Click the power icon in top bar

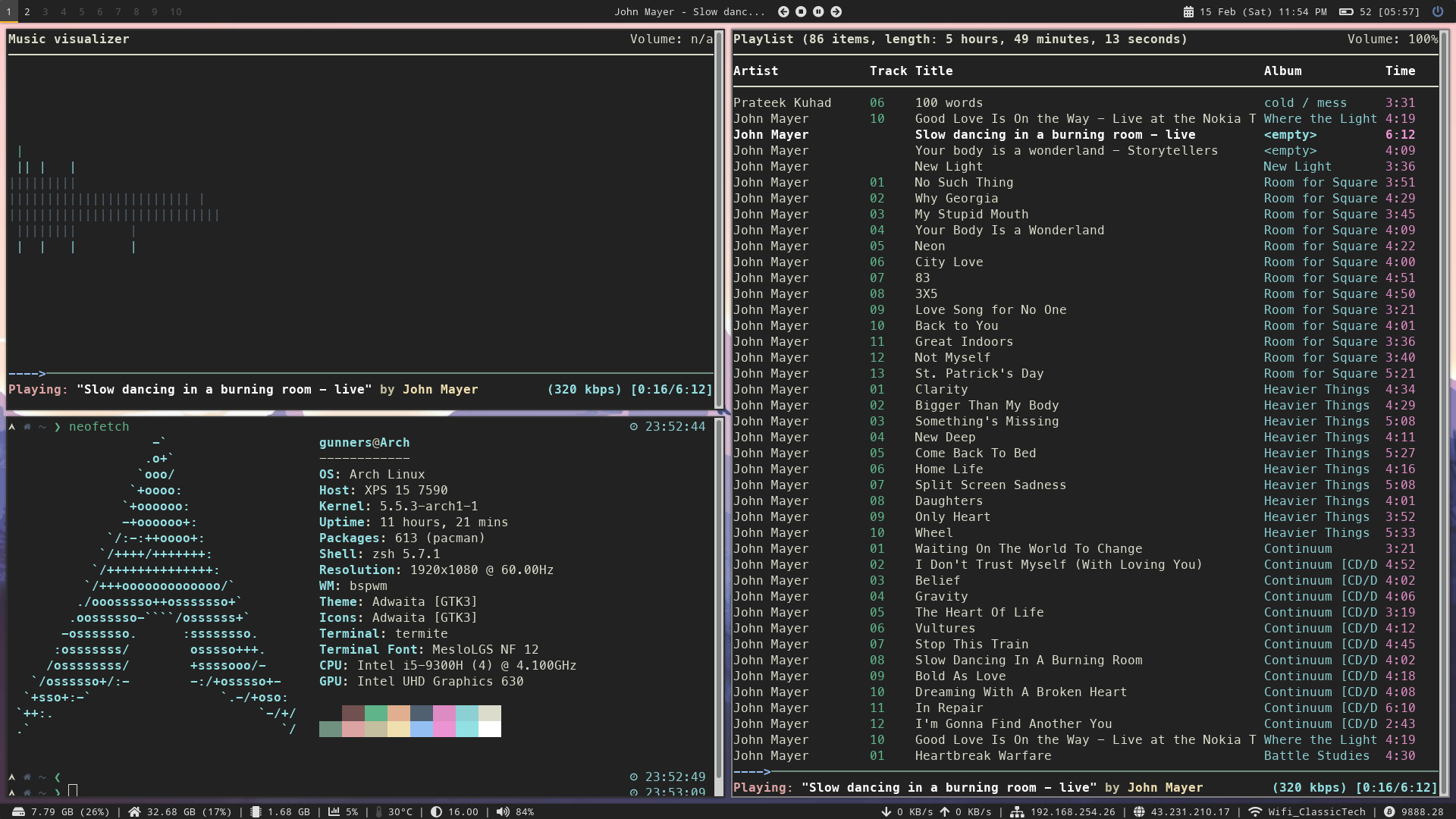(x=1437, y=11)
